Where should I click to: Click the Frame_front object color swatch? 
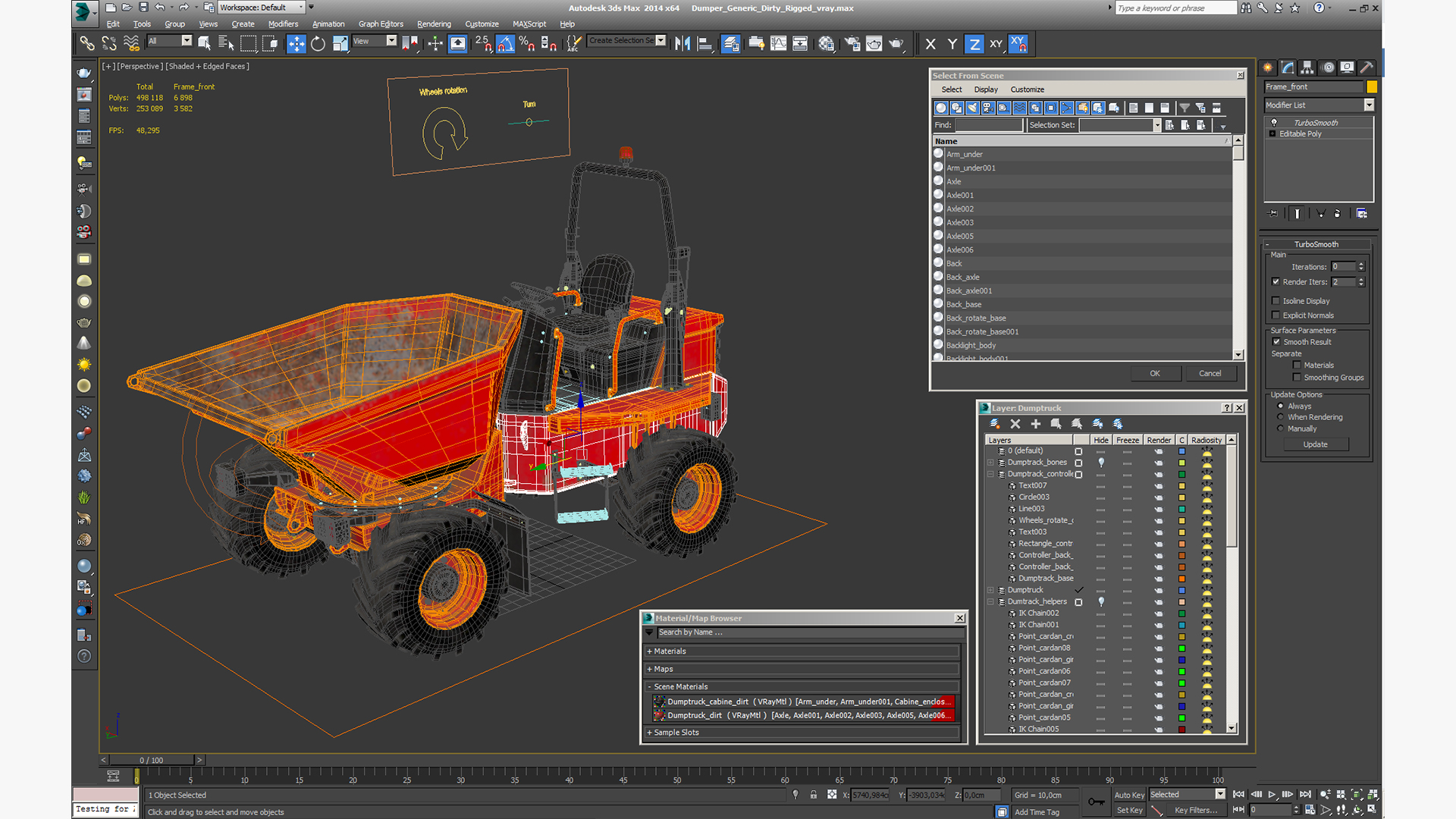(x=1372, y=87)
